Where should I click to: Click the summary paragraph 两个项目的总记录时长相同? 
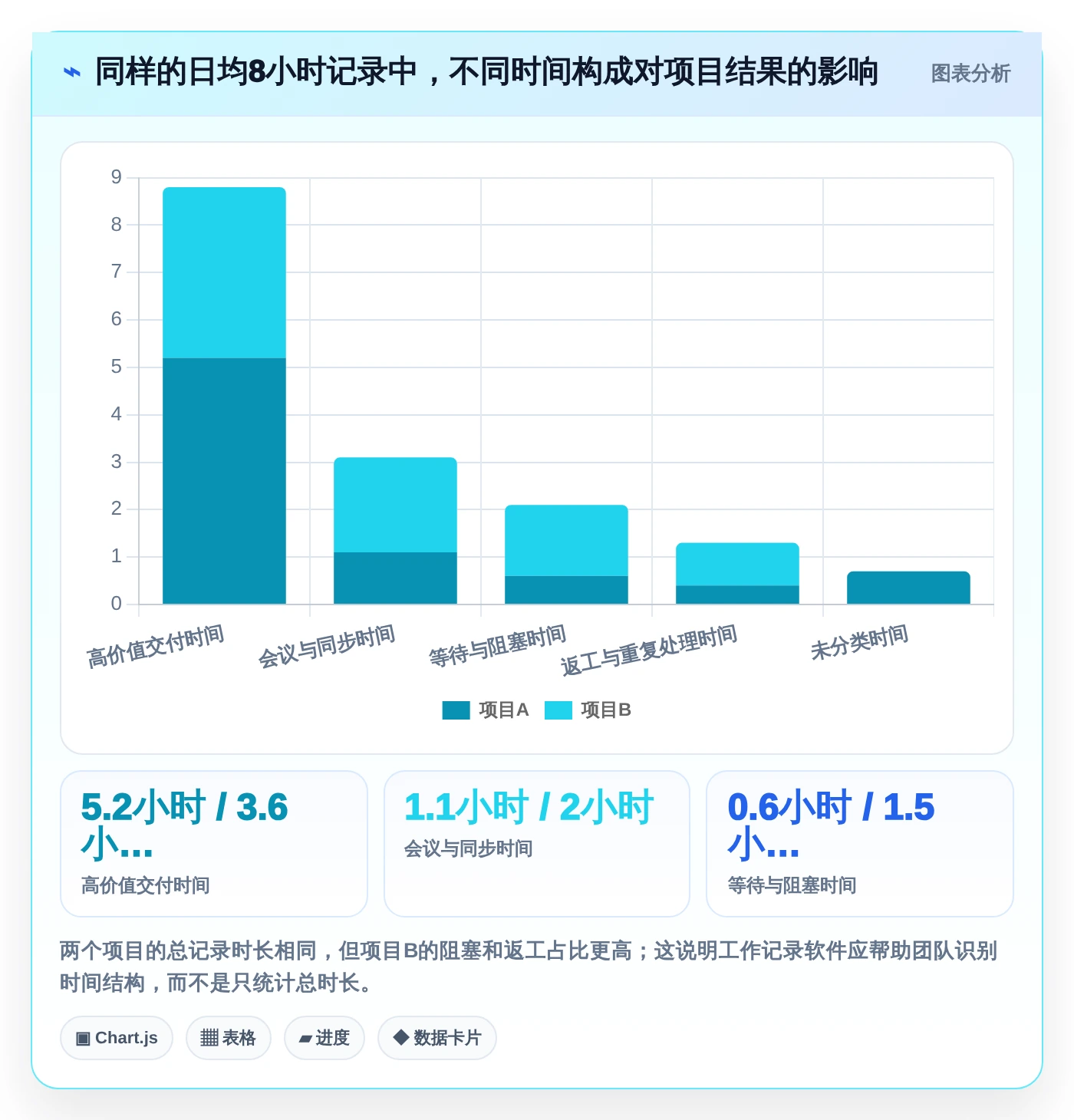[529, 967]
